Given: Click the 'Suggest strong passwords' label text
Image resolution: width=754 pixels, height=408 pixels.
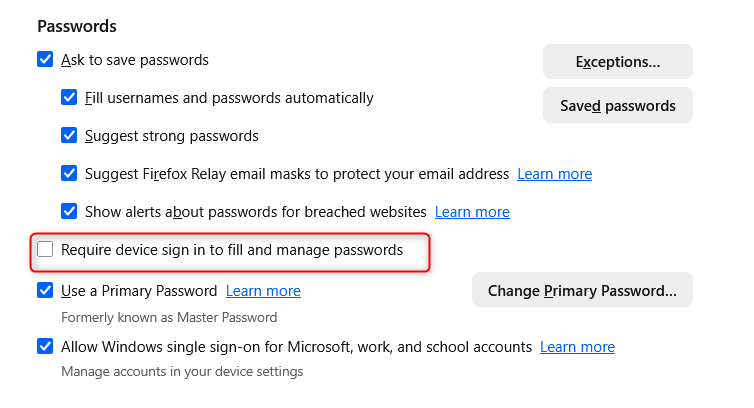Looking at the screenshot, I should 172,136.
